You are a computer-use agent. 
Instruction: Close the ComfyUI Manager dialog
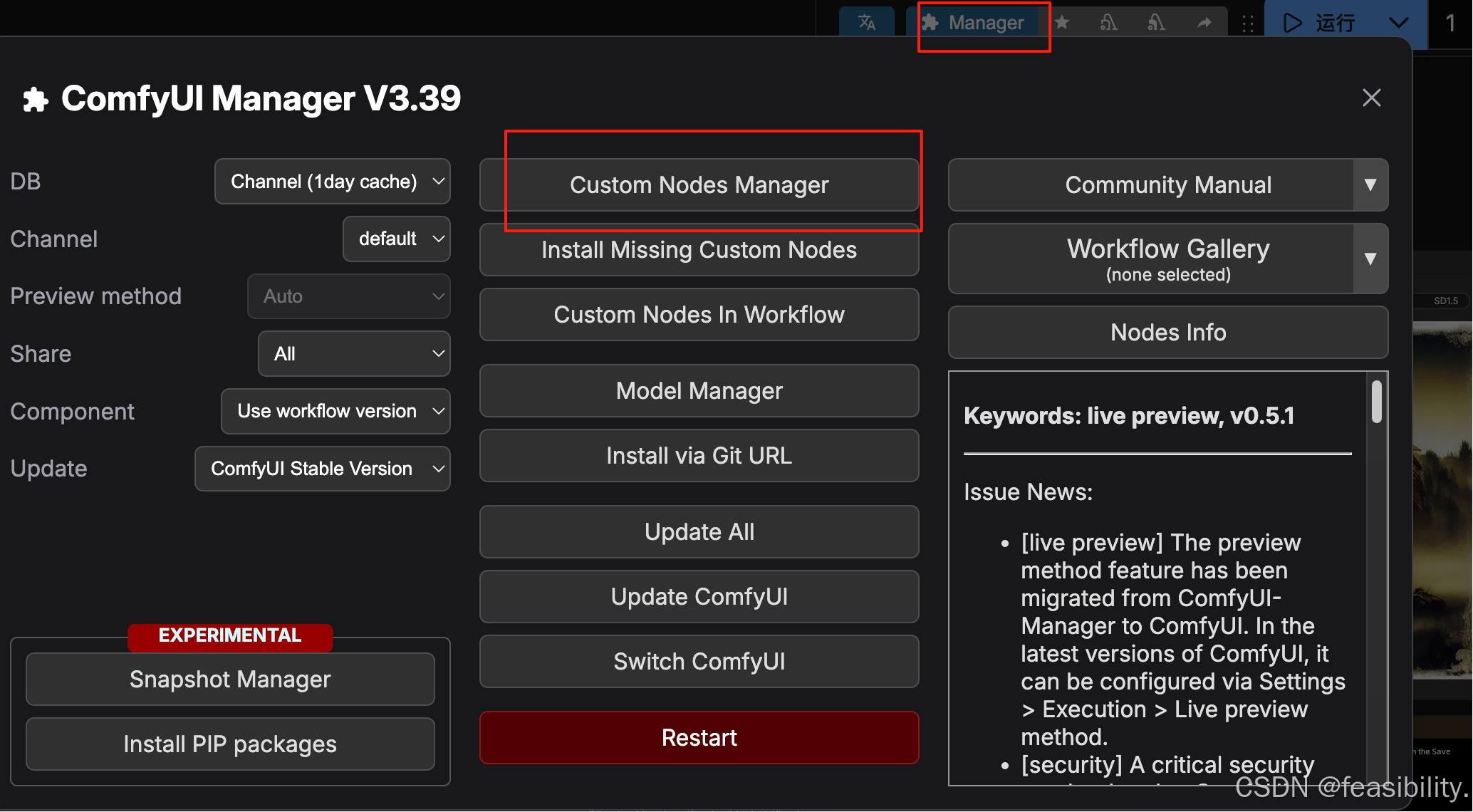[x=1371, y=98]
